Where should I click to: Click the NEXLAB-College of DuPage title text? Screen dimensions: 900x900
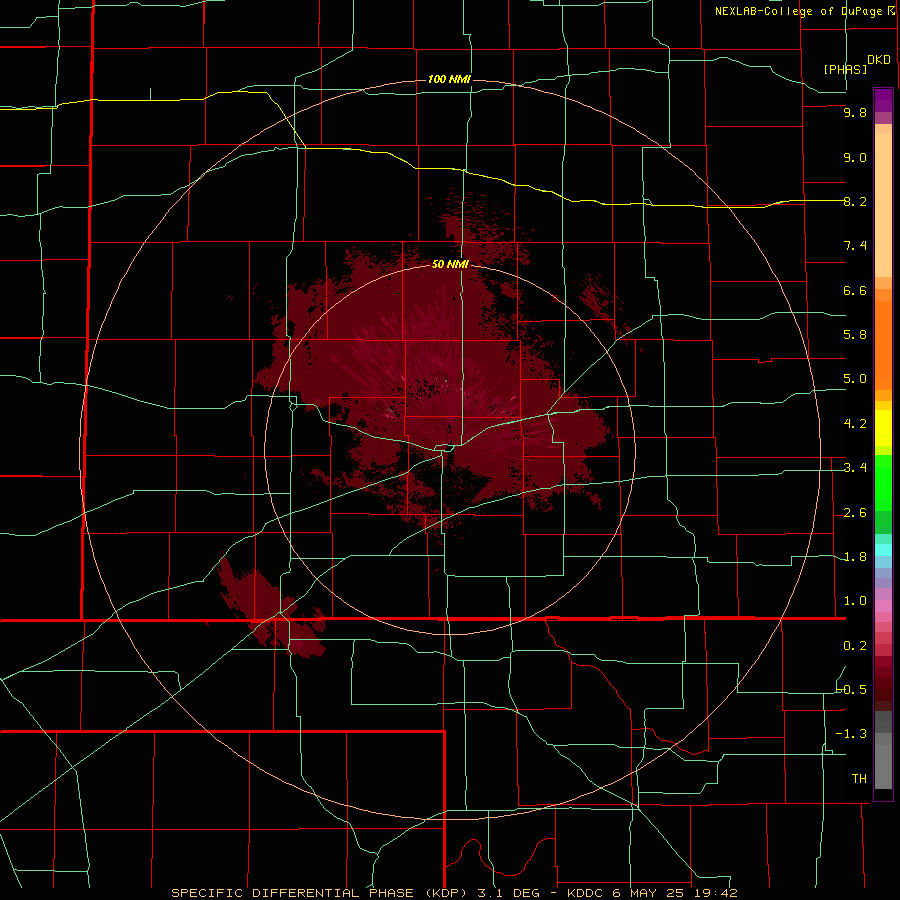[x=805, y=11]
